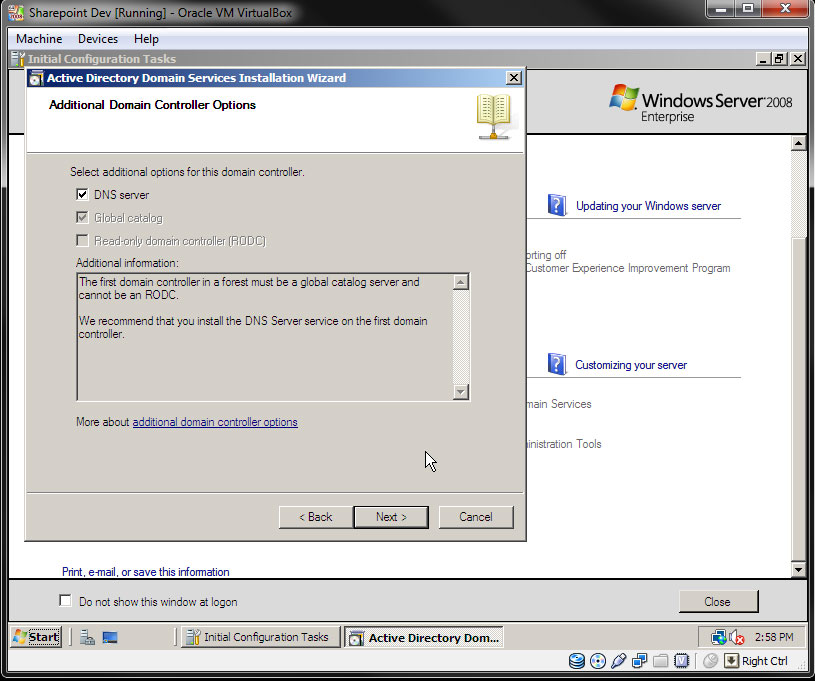This screenshot has width=815, height=681.
Task: Restore the Initial Configuration Tasks window
Action: tap(779, 59)
